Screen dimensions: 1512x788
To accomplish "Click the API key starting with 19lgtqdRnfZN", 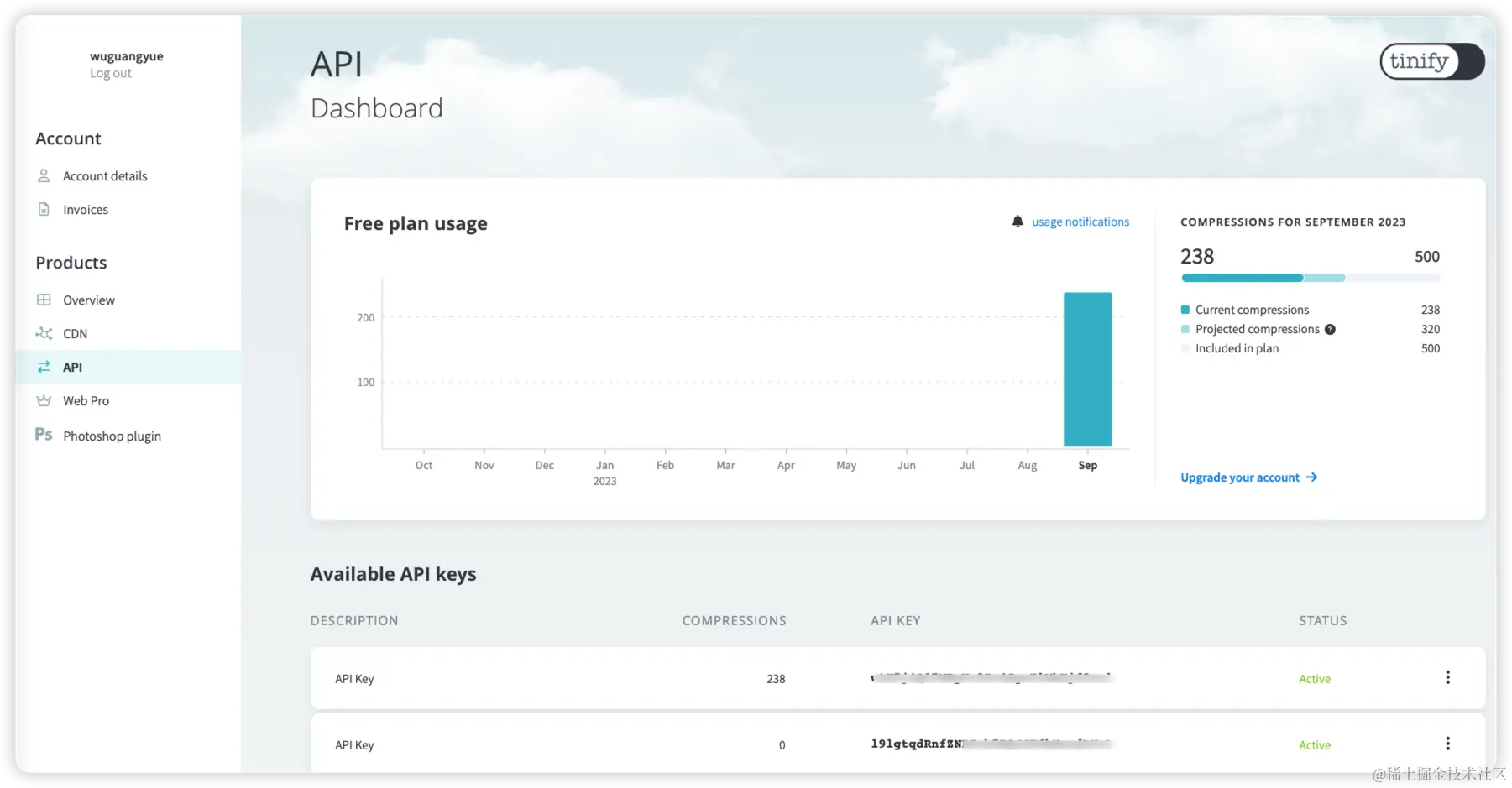I will click(x=991, y=744).
